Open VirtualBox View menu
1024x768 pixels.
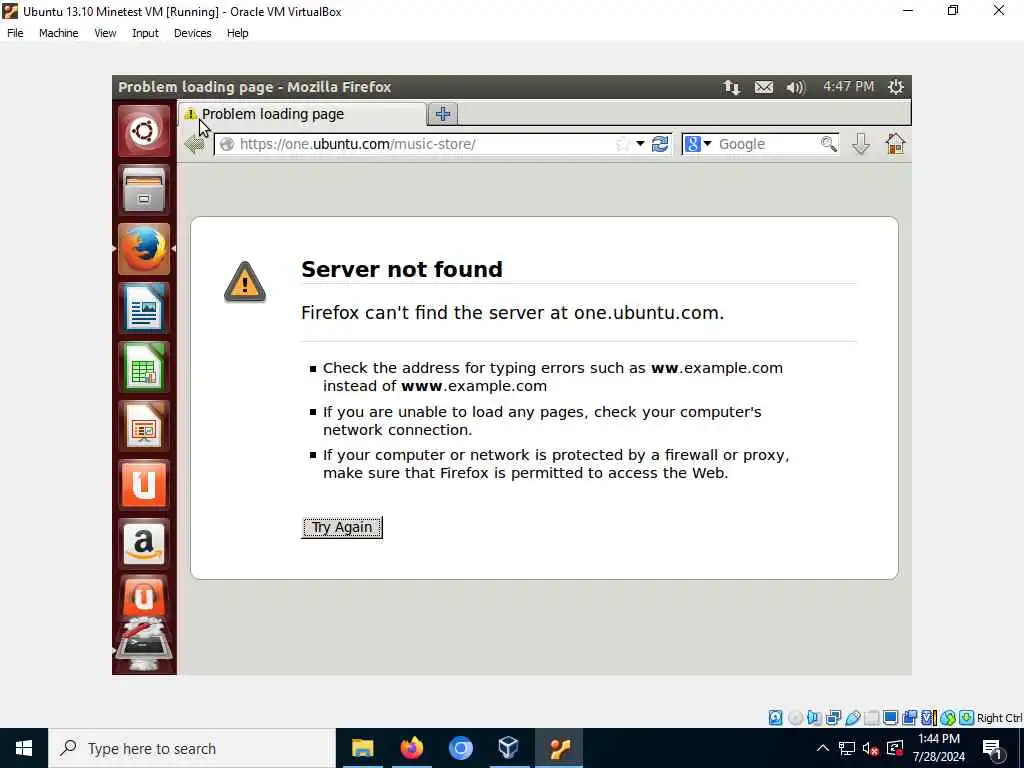pos(105,33)
